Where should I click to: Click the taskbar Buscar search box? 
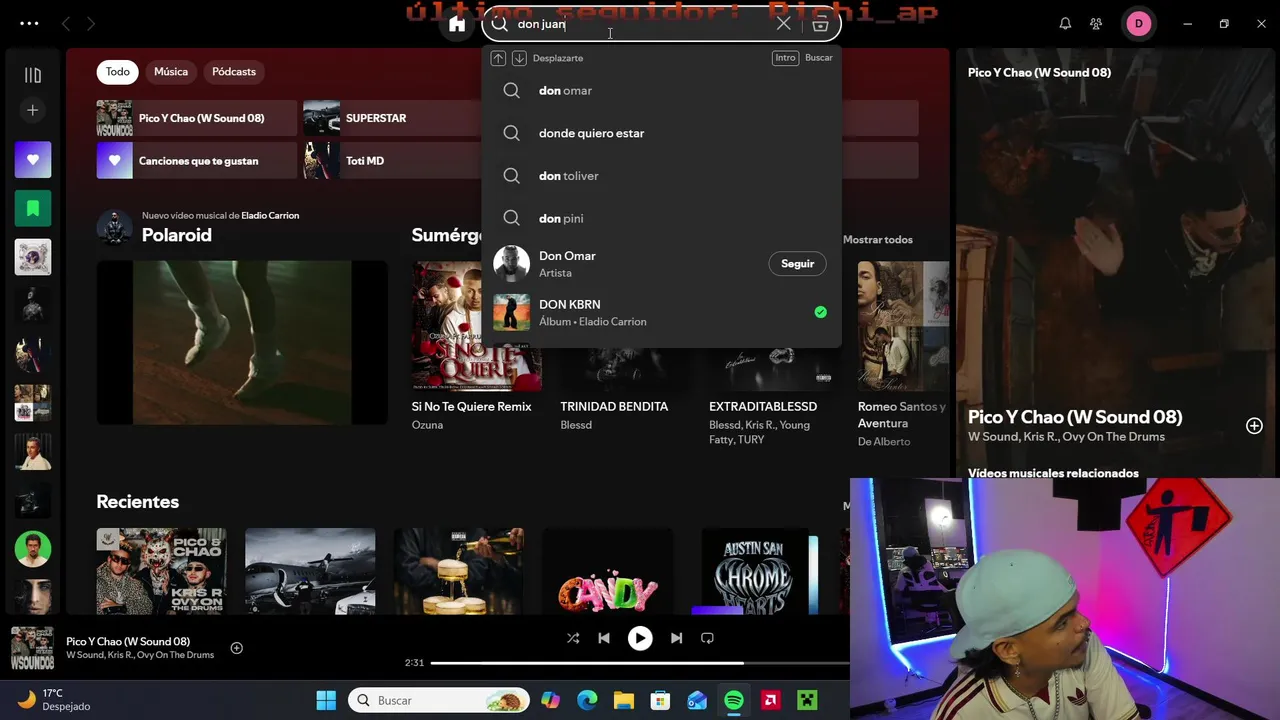click(439, 700)
